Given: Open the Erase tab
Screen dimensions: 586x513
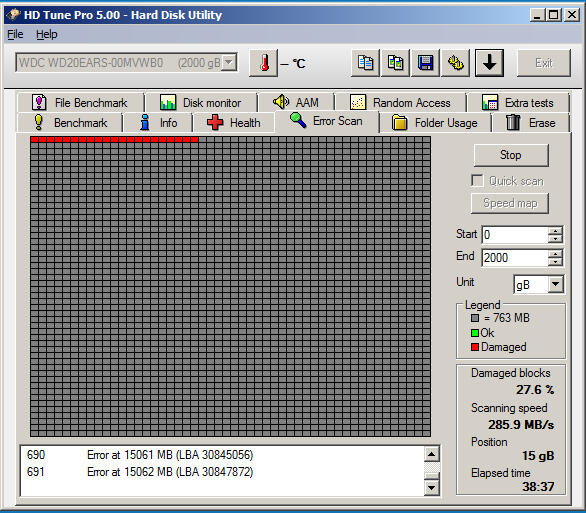Looking at the screenshot, I should pos(531,123).
